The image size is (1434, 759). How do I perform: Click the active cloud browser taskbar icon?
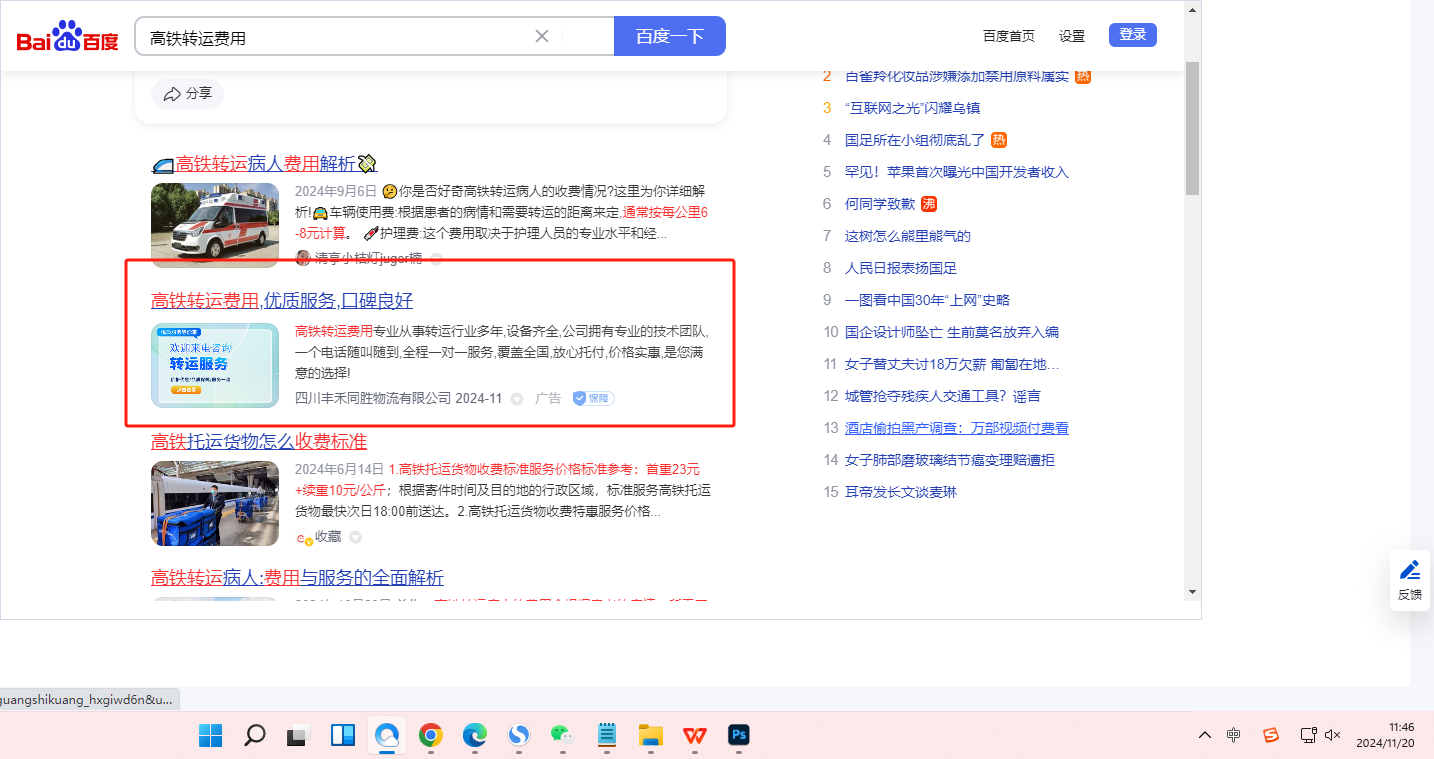[x=387, y=736]
